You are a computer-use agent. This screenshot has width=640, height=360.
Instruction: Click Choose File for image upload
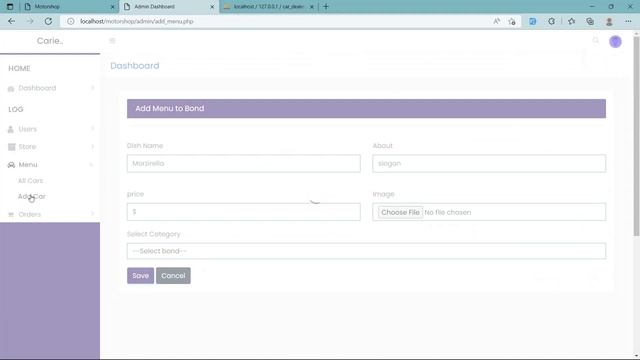coord(400,212)
